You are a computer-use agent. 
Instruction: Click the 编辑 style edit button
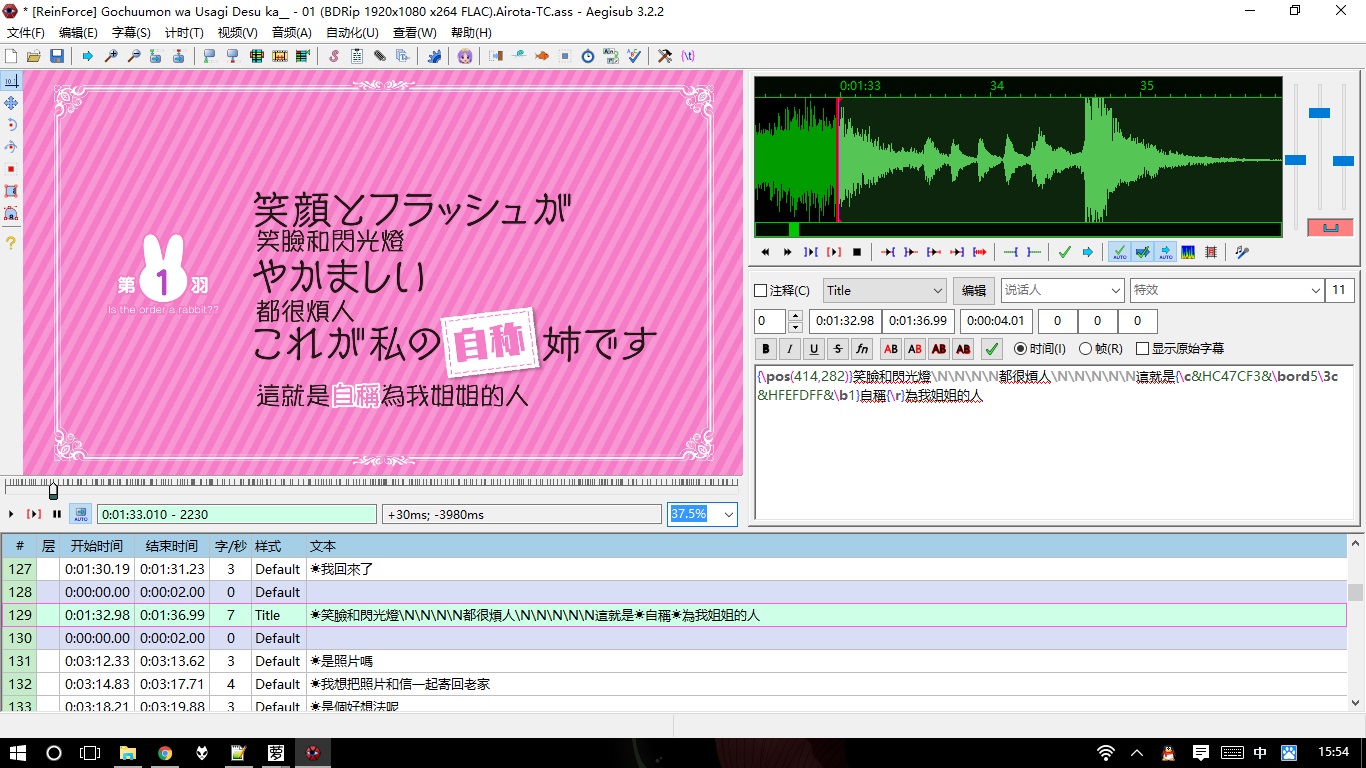pos(974,291)
